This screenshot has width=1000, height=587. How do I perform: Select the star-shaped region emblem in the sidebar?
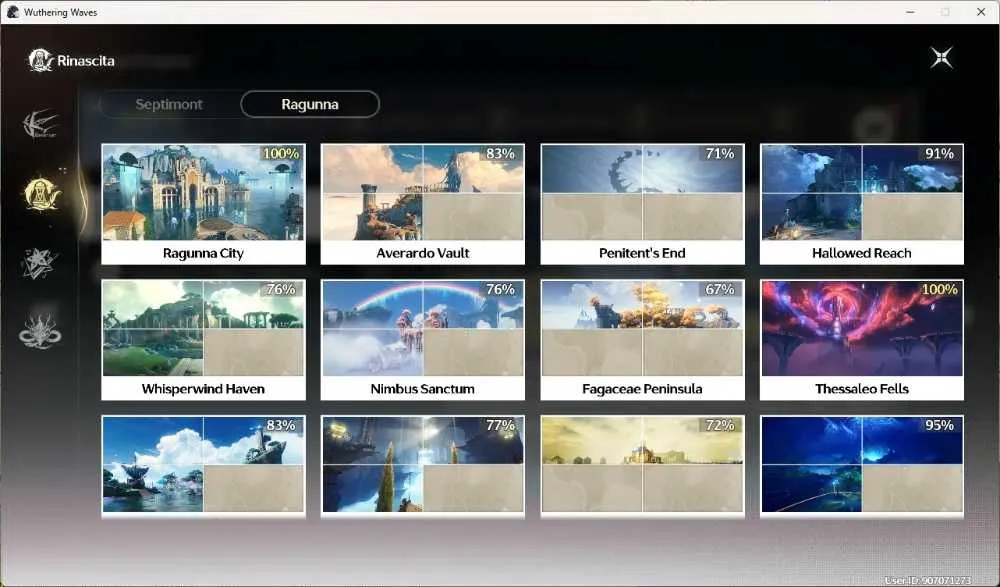point(39,264)
